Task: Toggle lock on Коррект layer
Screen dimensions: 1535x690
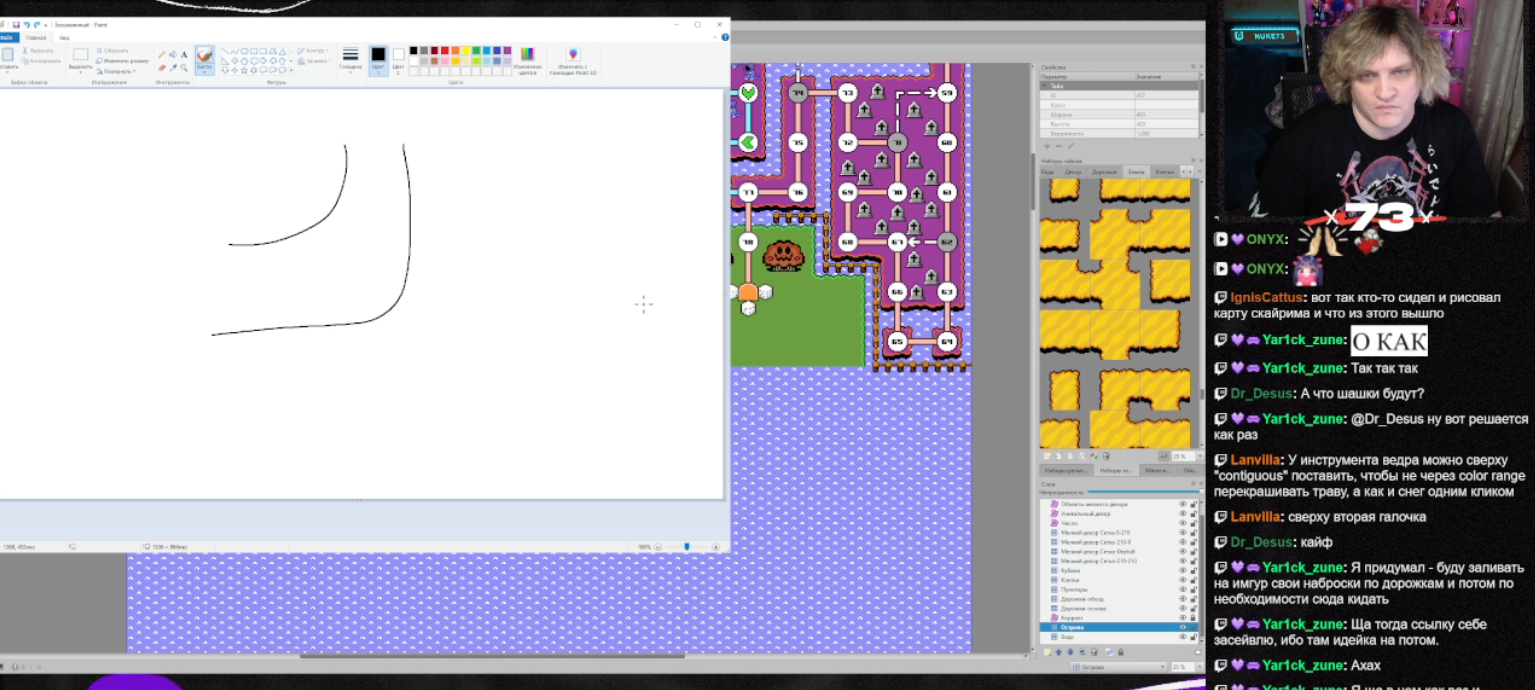Action: (x=1193, y=618)
